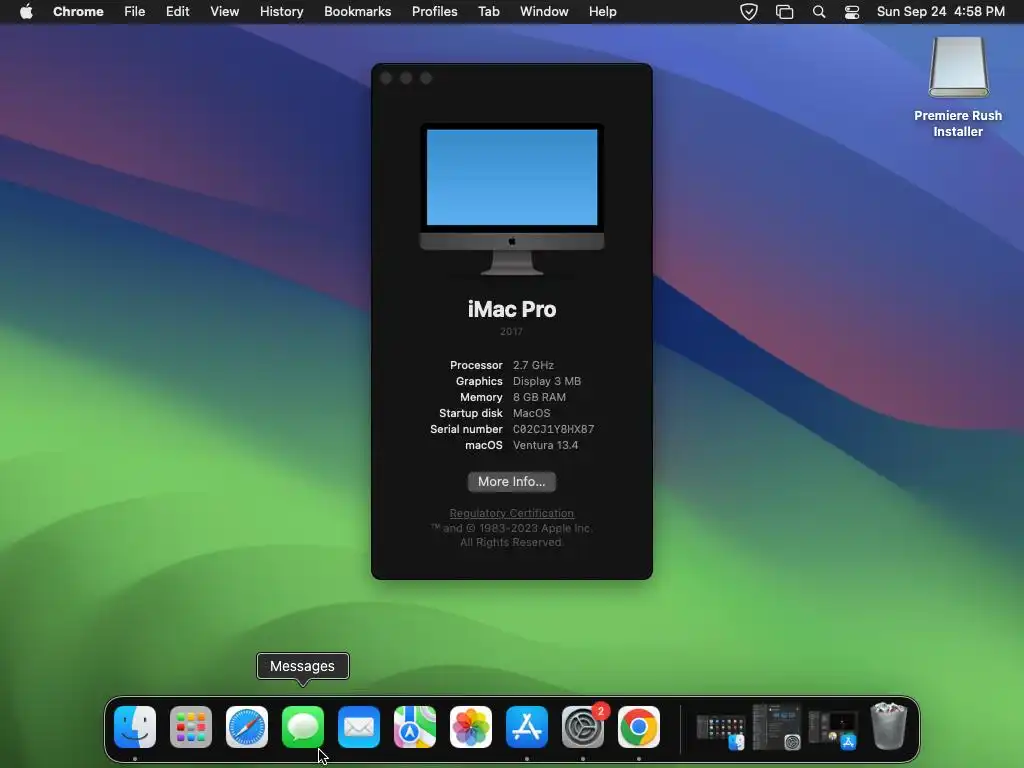Restore minimized App Store window in Dock
Viewport: 1024px width, 768px height.
click(833, 729)
